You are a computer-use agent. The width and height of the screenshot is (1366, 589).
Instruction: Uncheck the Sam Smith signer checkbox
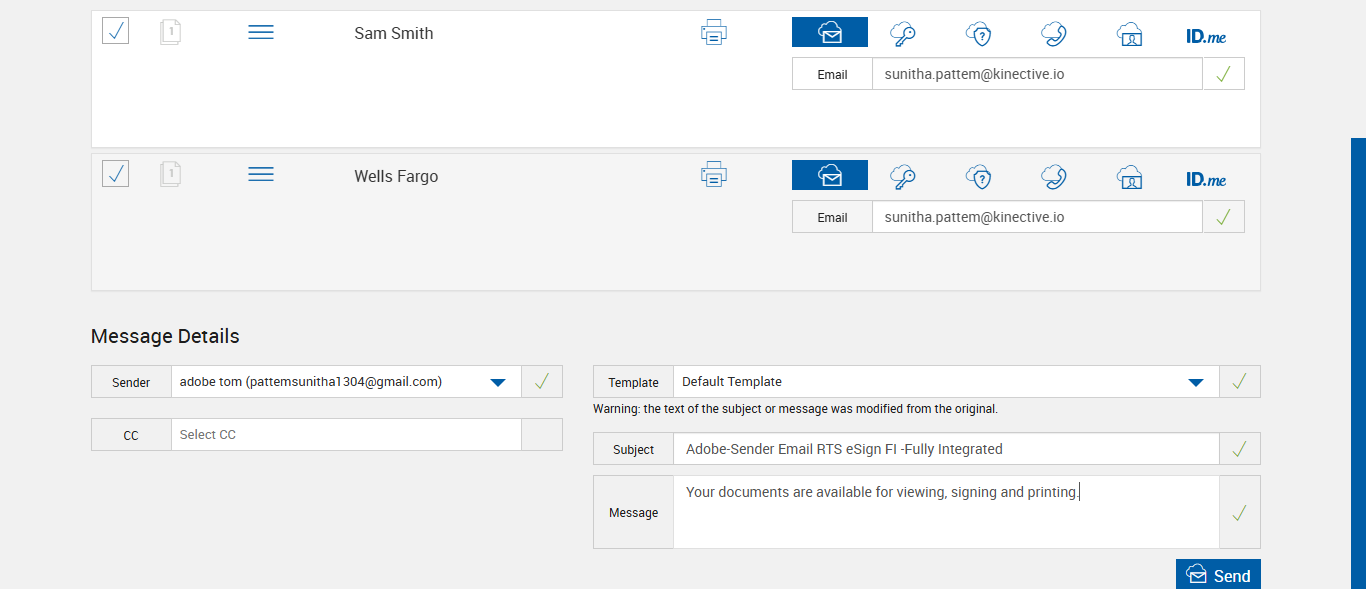pyautogui.click(x=115, y=31)
